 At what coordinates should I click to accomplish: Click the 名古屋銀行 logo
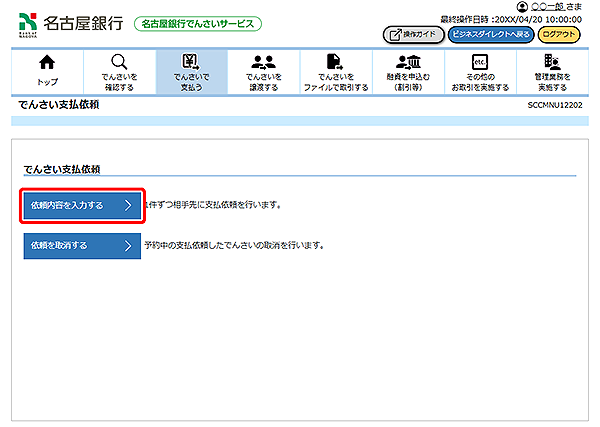point(69,23)
